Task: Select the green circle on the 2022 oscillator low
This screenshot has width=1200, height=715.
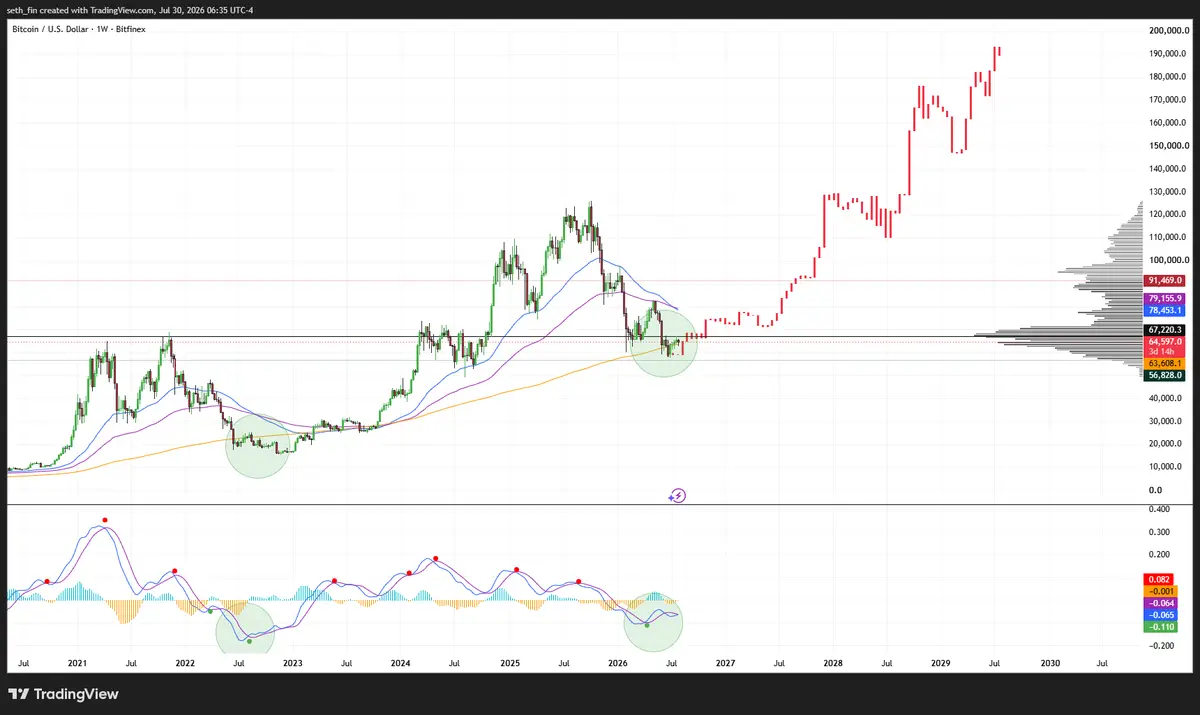Action: point(244,630)
